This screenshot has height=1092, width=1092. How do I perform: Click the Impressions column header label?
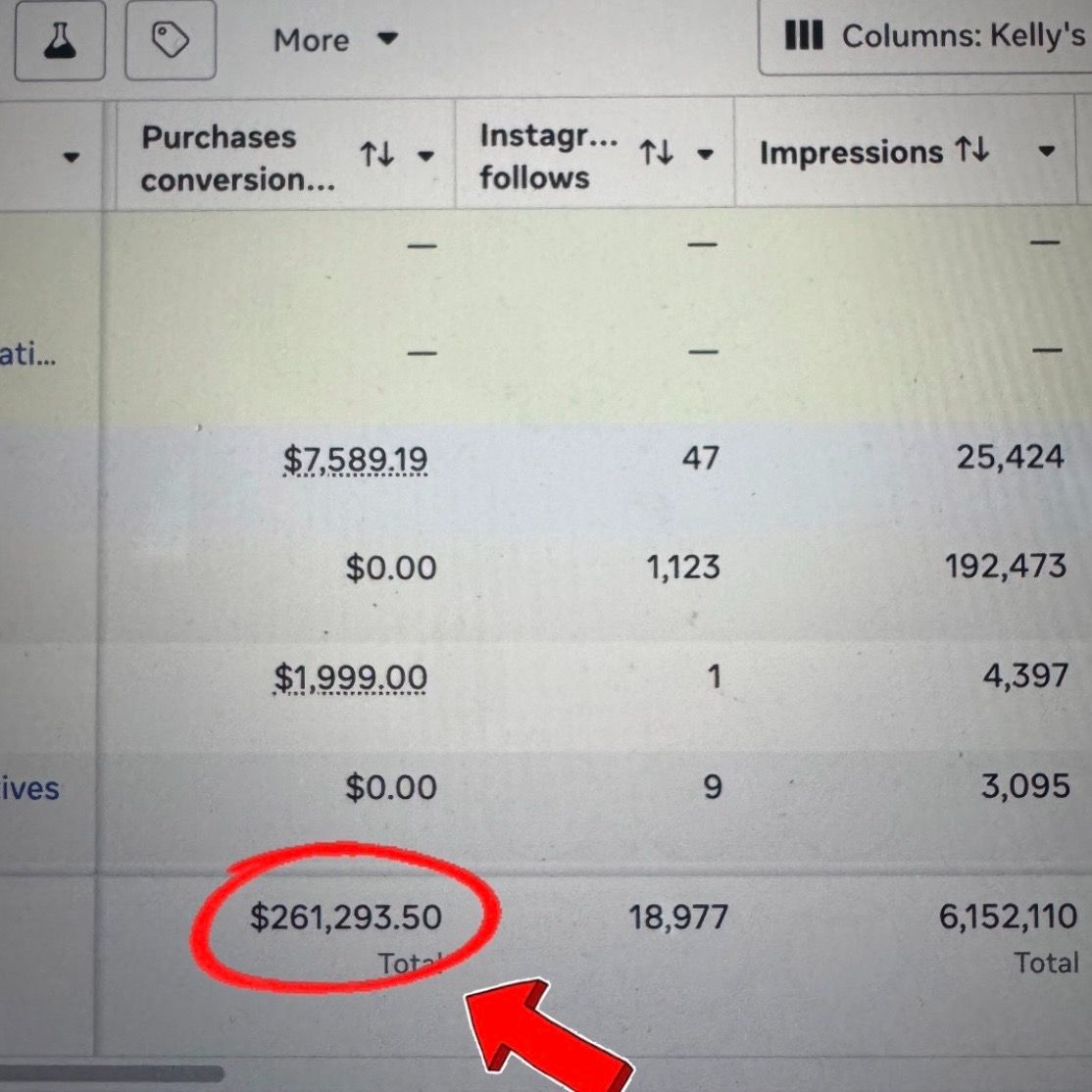pos(850,153)
